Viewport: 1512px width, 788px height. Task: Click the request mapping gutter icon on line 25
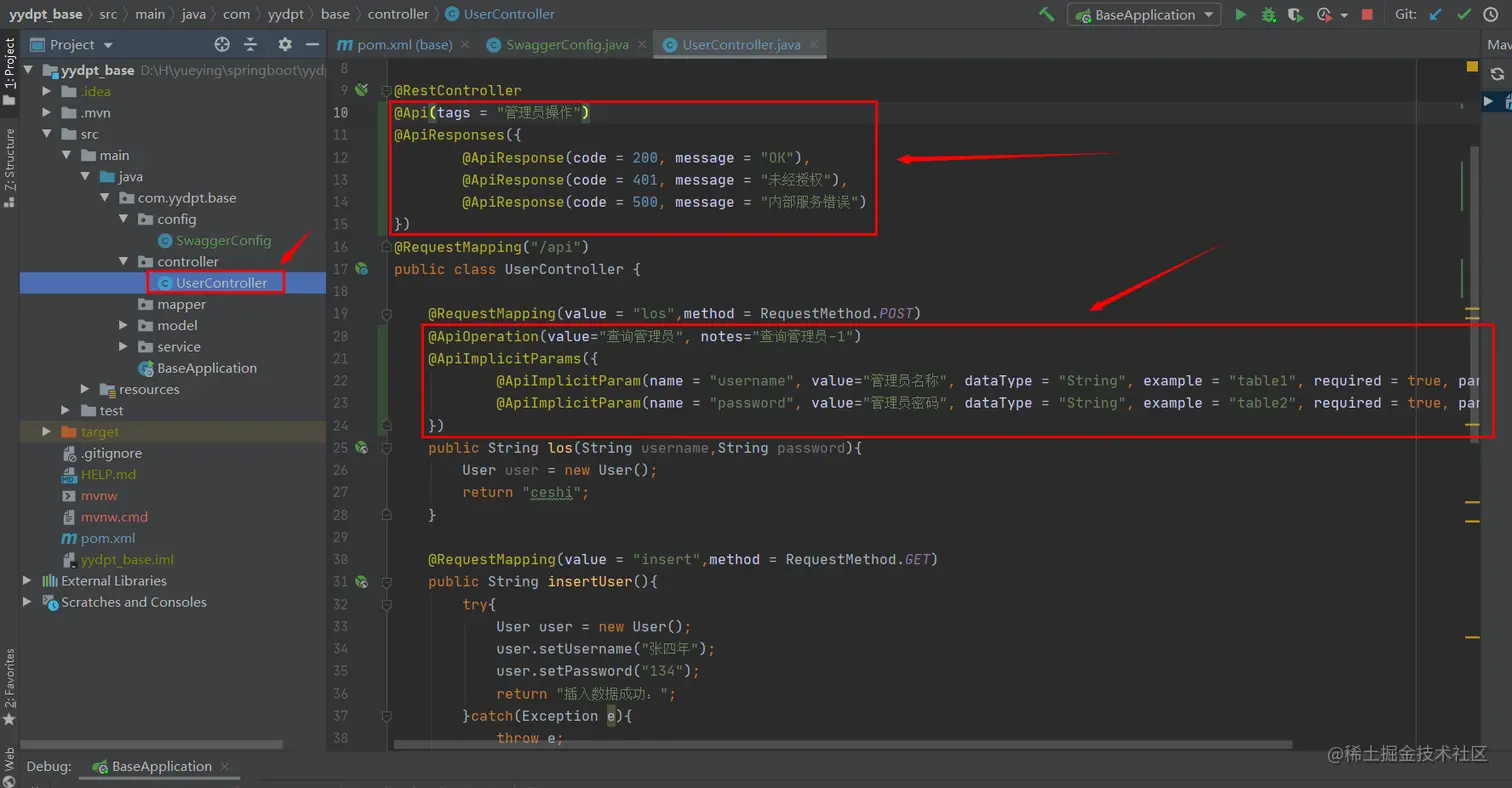tap(362, 448)
